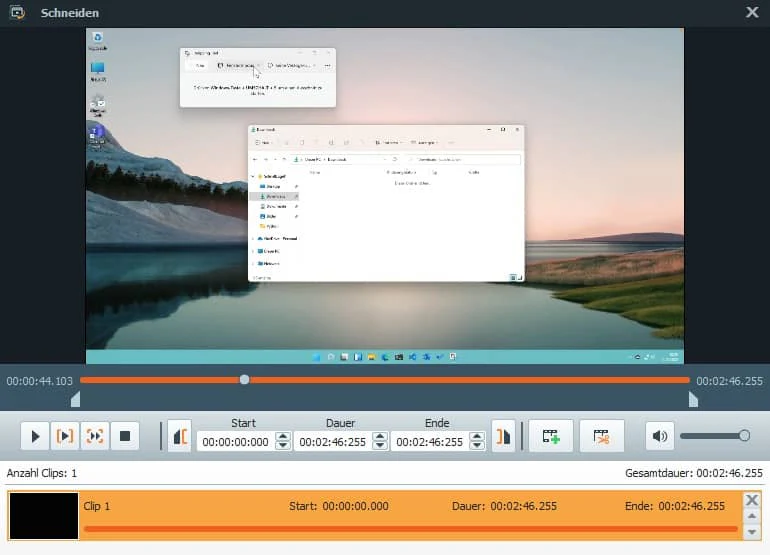Screen dimensions: 770x555
Task: Move Clip 1 down in the list
Action: pyautogui.click(x=752, y=532)
